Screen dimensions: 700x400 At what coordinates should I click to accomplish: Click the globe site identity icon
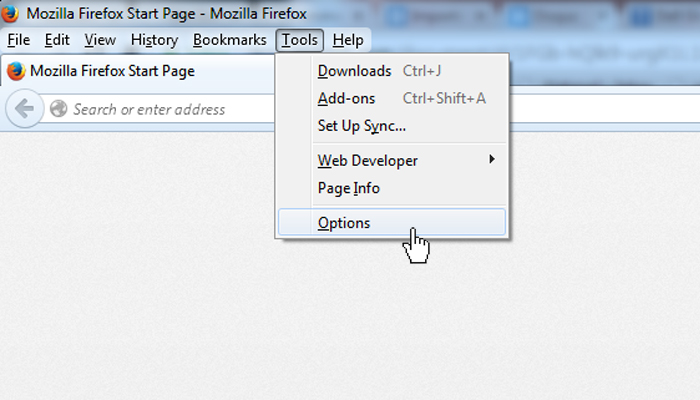[58, 109]
